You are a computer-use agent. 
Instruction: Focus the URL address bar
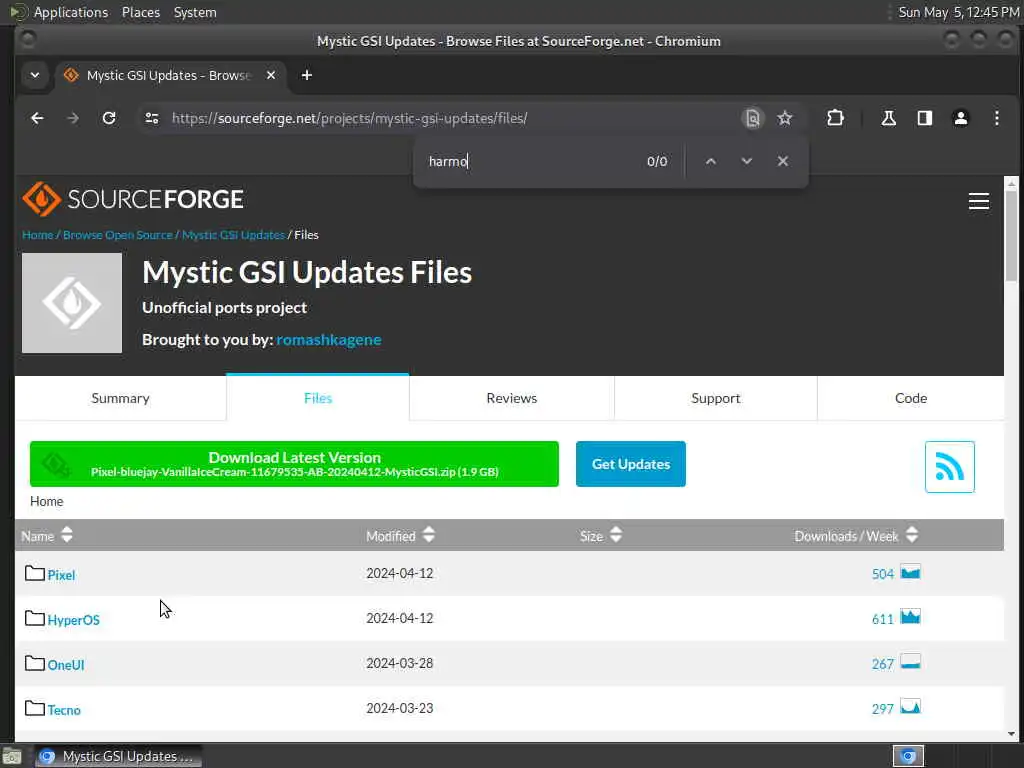click(451, 118)
